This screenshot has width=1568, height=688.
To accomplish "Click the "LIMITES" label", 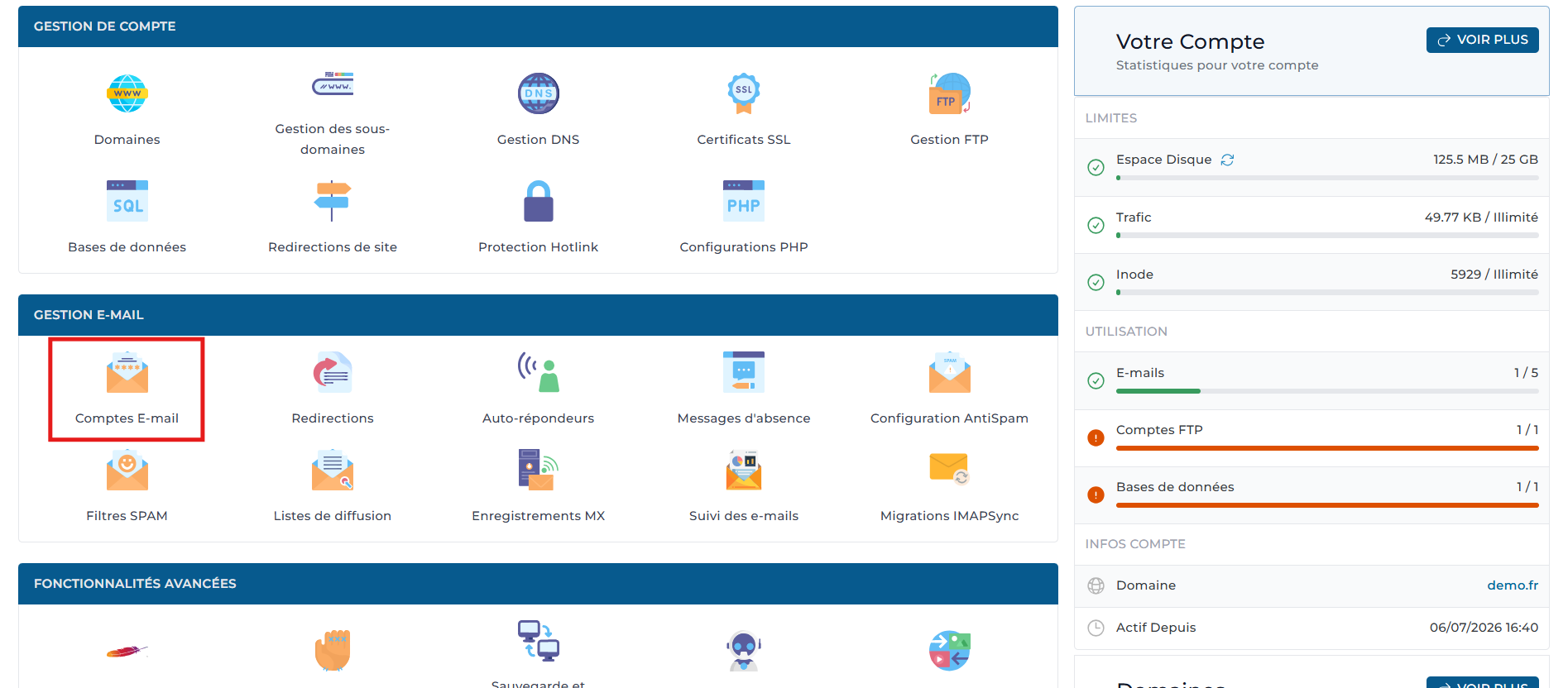I will [x=1111, y=118].
